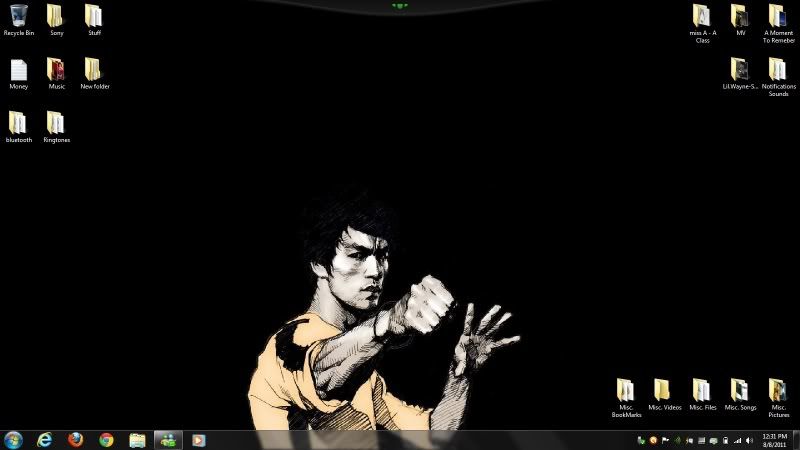Viewport: 800px width, 450px height.
Task: Select the Music folder icon
Action: tap(56, 73)
